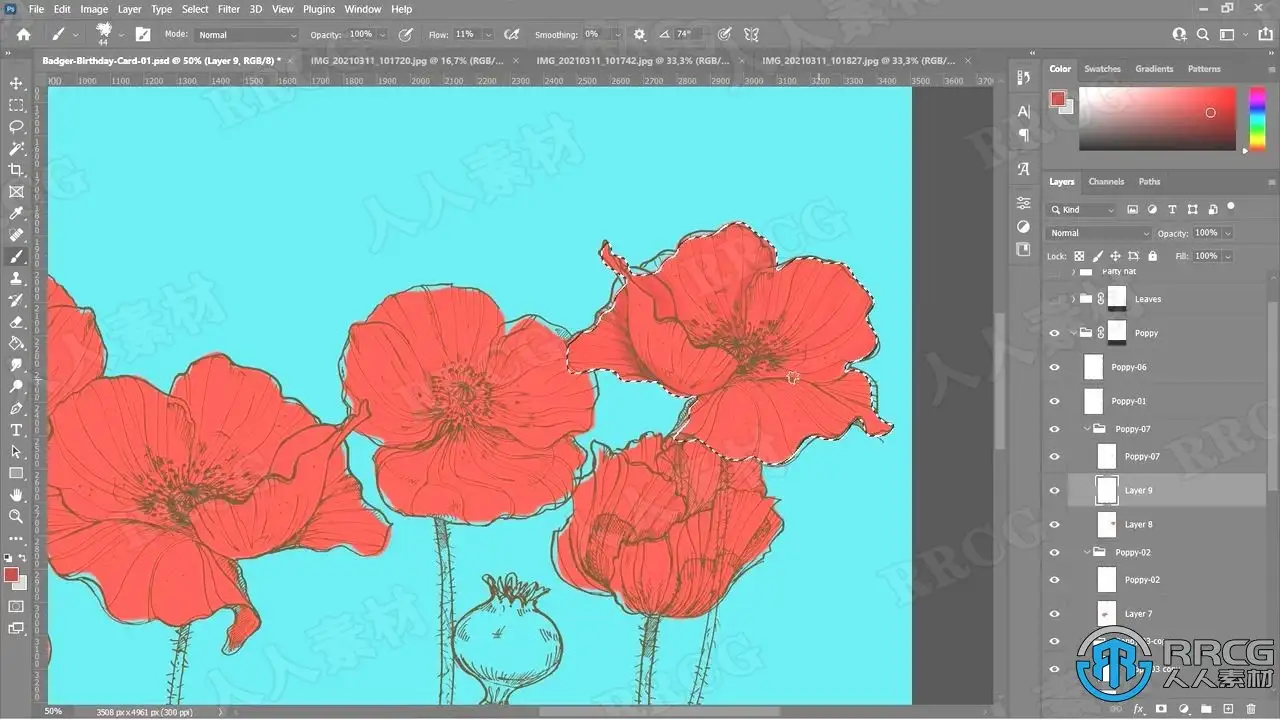Open the layer style fx menu
Viewport: 1280px width, 720px height.
(1139, 709)
